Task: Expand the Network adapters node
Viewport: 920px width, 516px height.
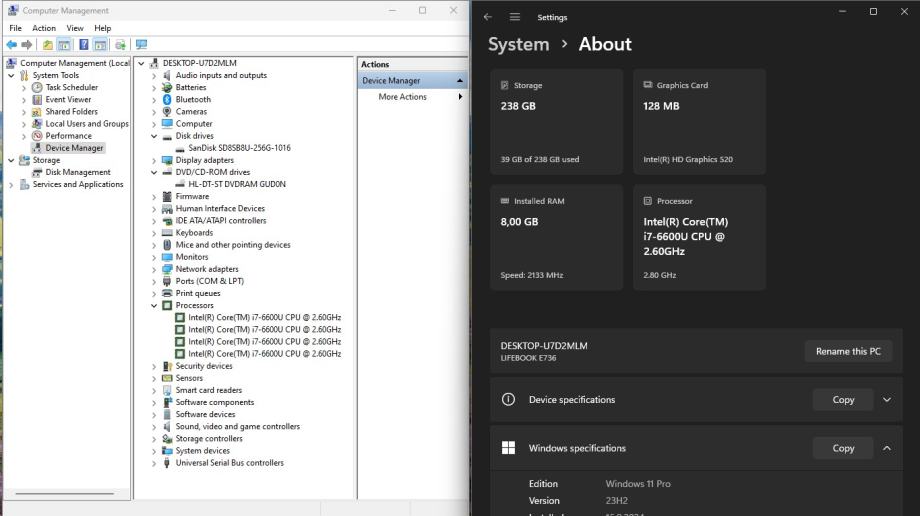Action: pos(154,269)
